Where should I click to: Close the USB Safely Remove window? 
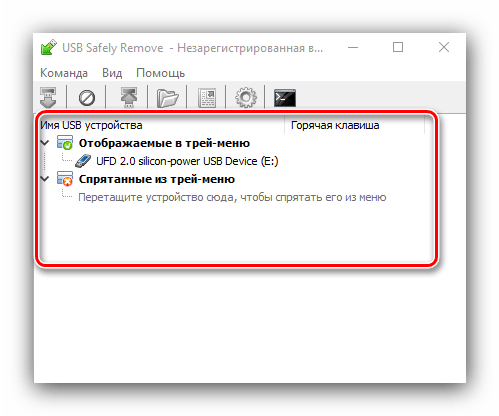tap(444, 47)
